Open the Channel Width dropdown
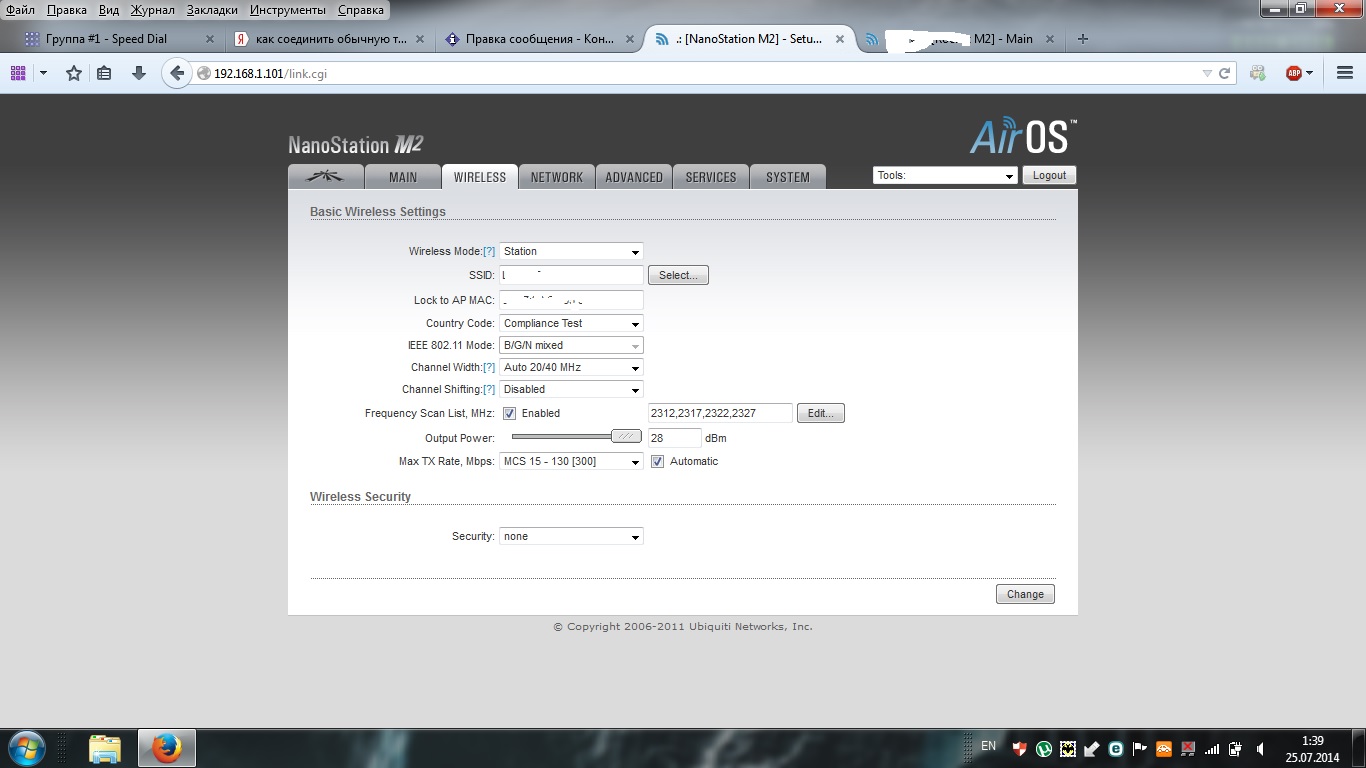This screenshot has width=1366, height=768. (571, 368)
